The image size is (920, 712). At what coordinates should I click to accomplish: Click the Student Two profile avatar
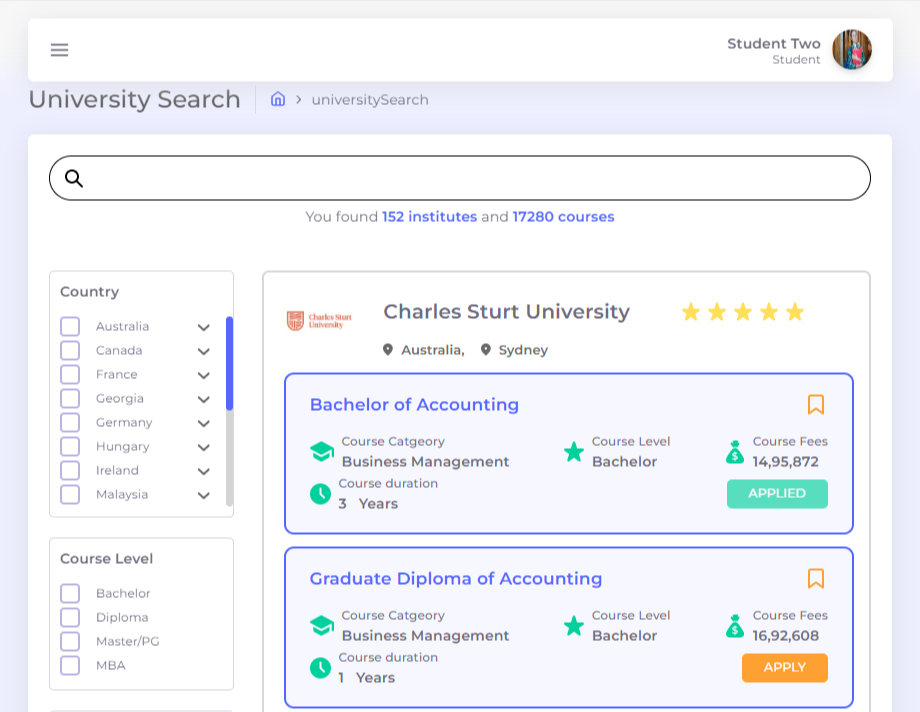pyautogui.click(x=852, y=50)
